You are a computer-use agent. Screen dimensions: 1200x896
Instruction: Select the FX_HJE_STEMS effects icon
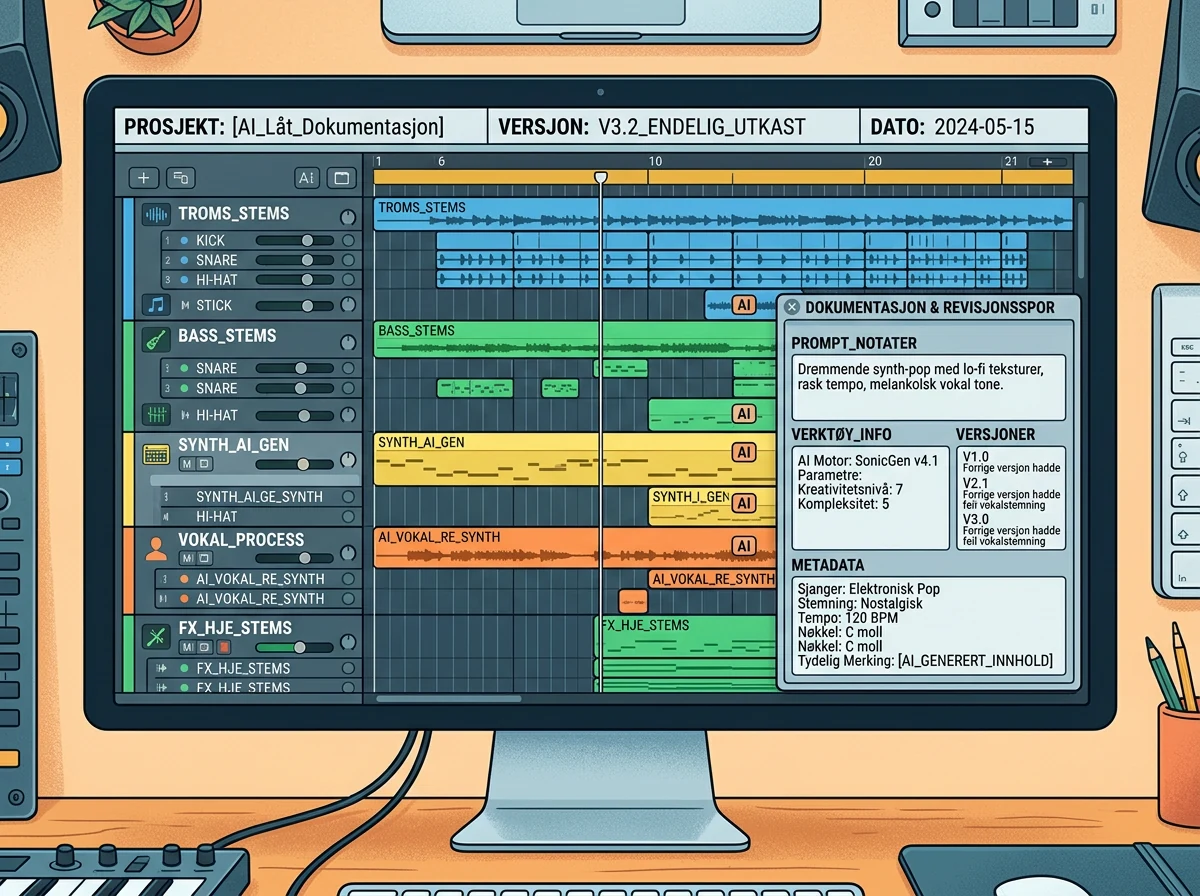click(155, 636)
